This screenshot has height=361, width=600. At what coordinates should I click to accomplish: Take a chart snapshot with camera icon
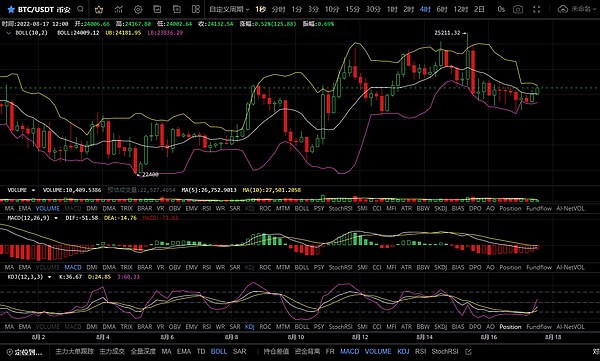(518, 9)
